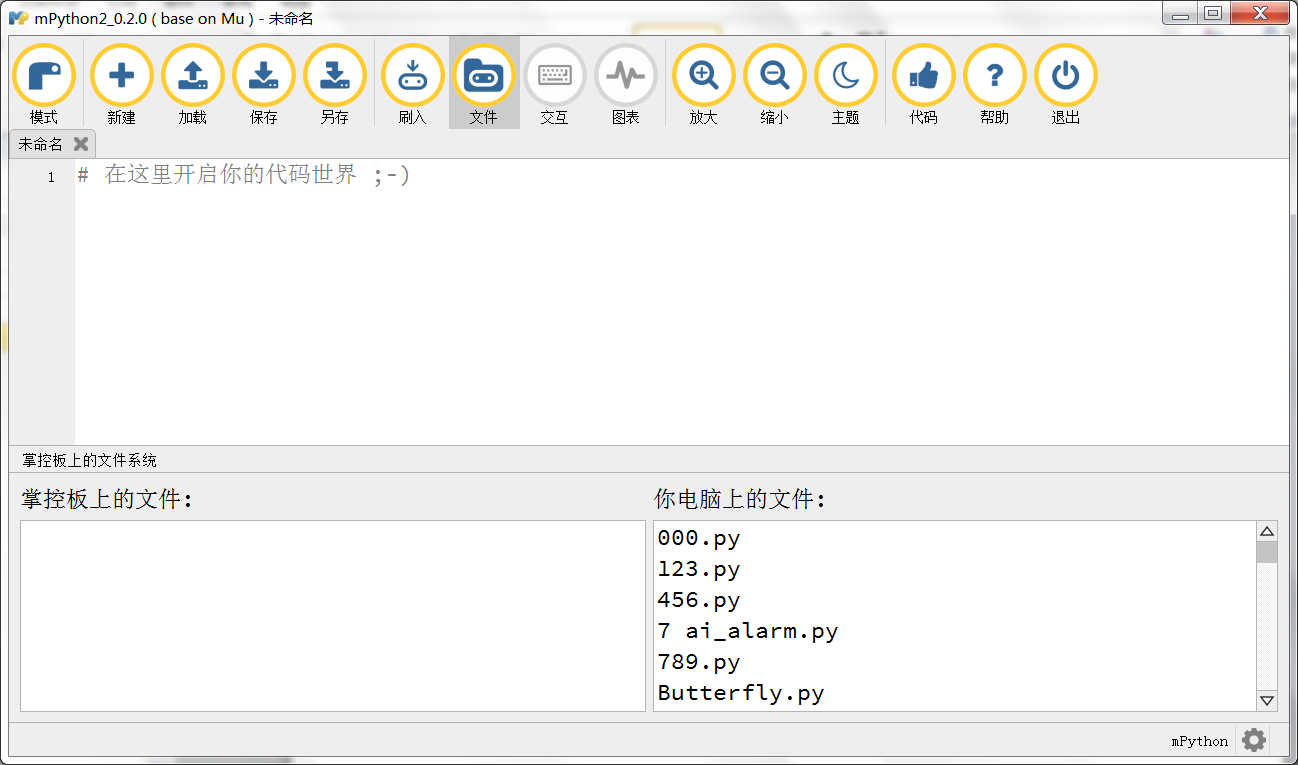Zoom in with 放大
Image resolution: width=1298 pixels, height=765 pixels.
point(703,83)
